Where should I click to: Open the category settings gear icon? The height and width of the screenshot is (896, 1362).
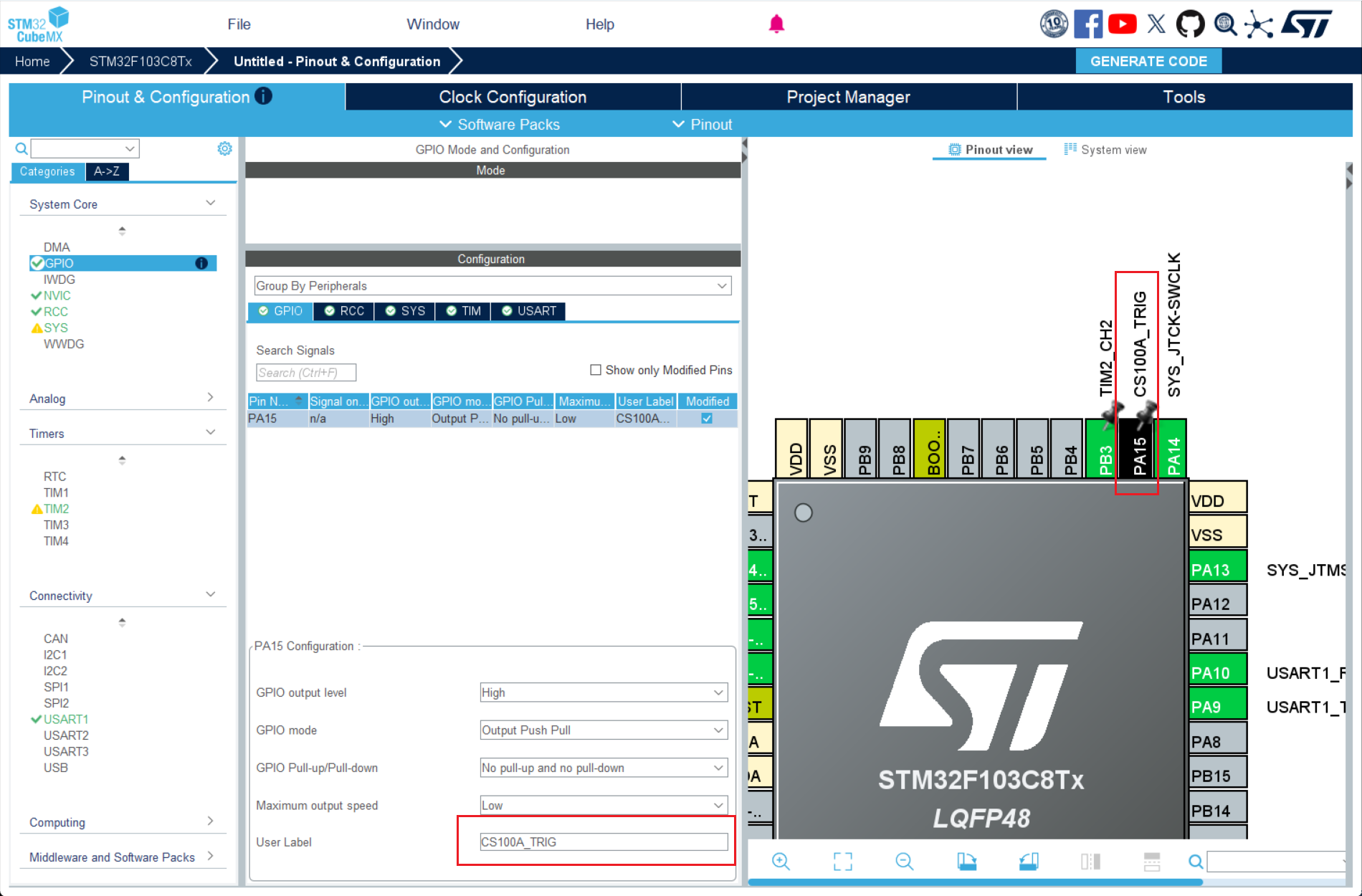point(225,148)
